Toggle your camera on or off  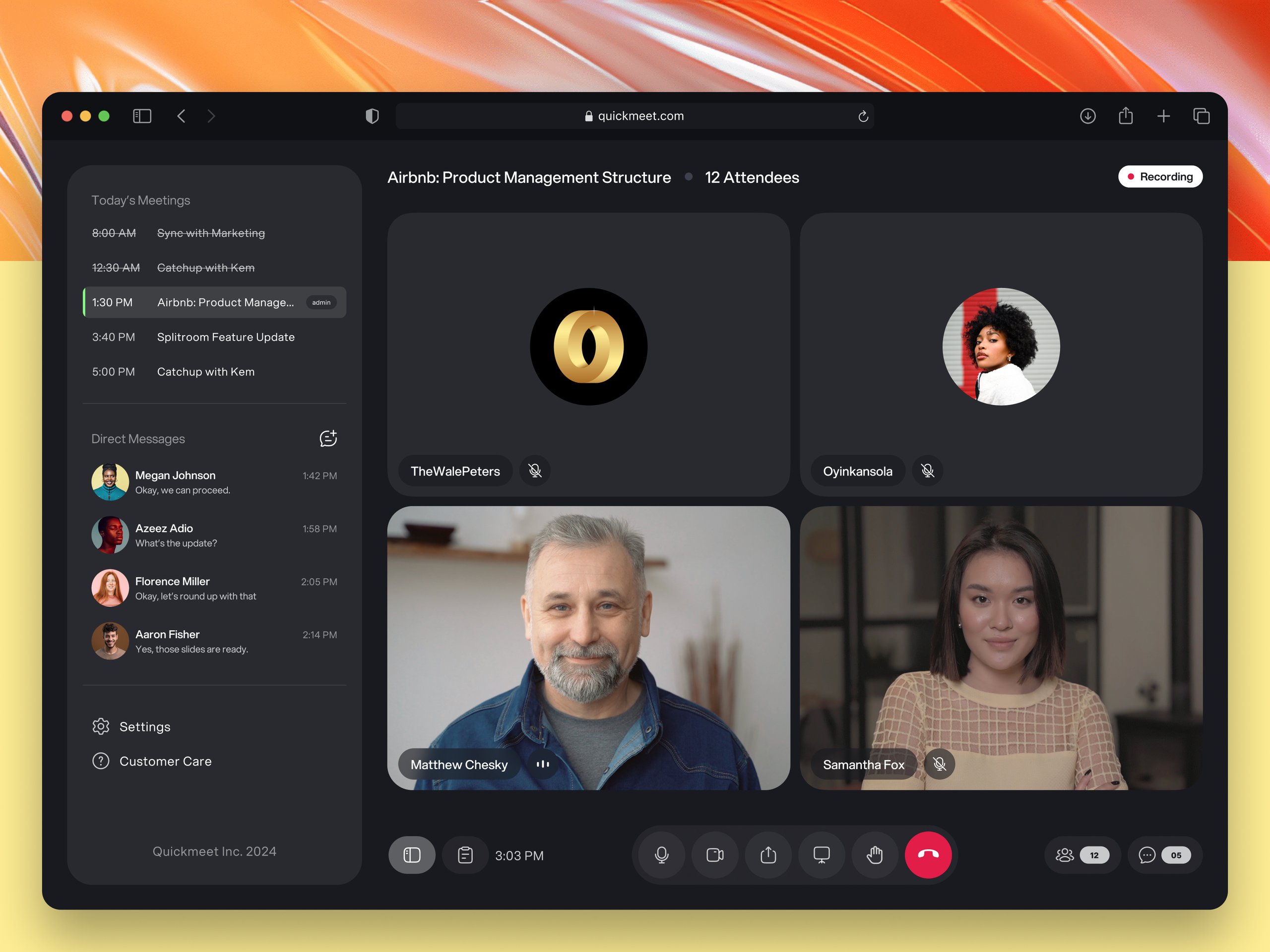(x=715, y=855)
